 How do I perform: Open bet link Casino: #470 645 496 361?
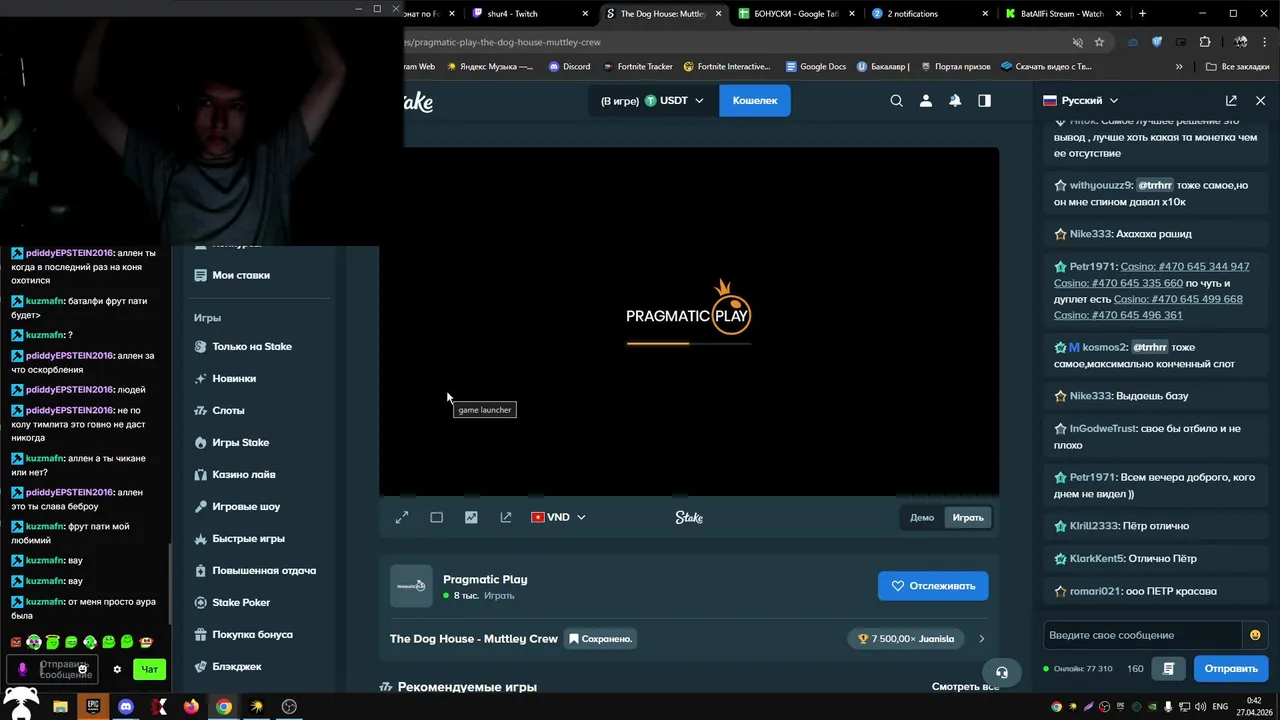pyautogui.click(x=1118, y=315)
